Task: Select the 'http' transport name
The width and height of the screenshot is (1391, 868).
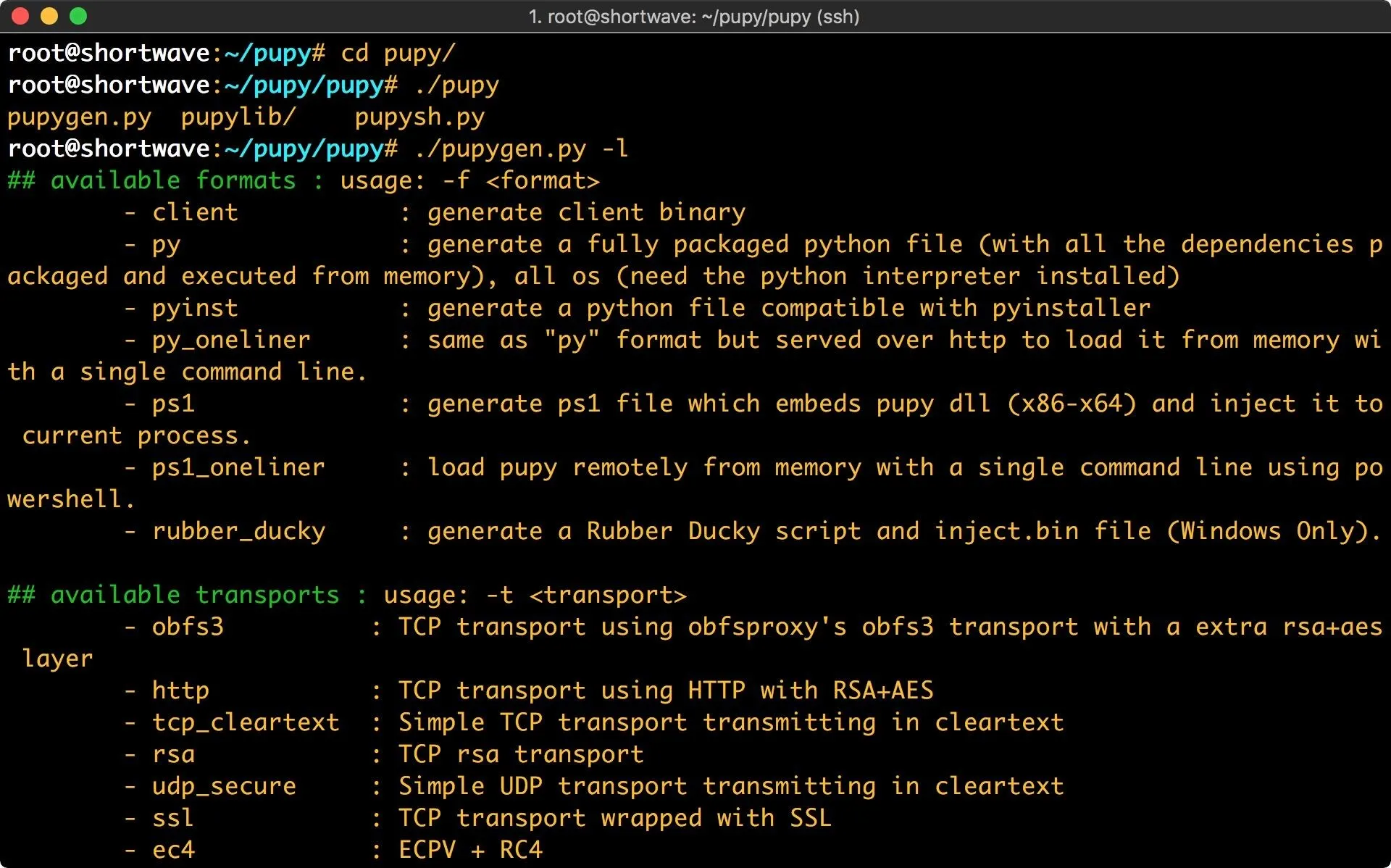Action: 181,691
